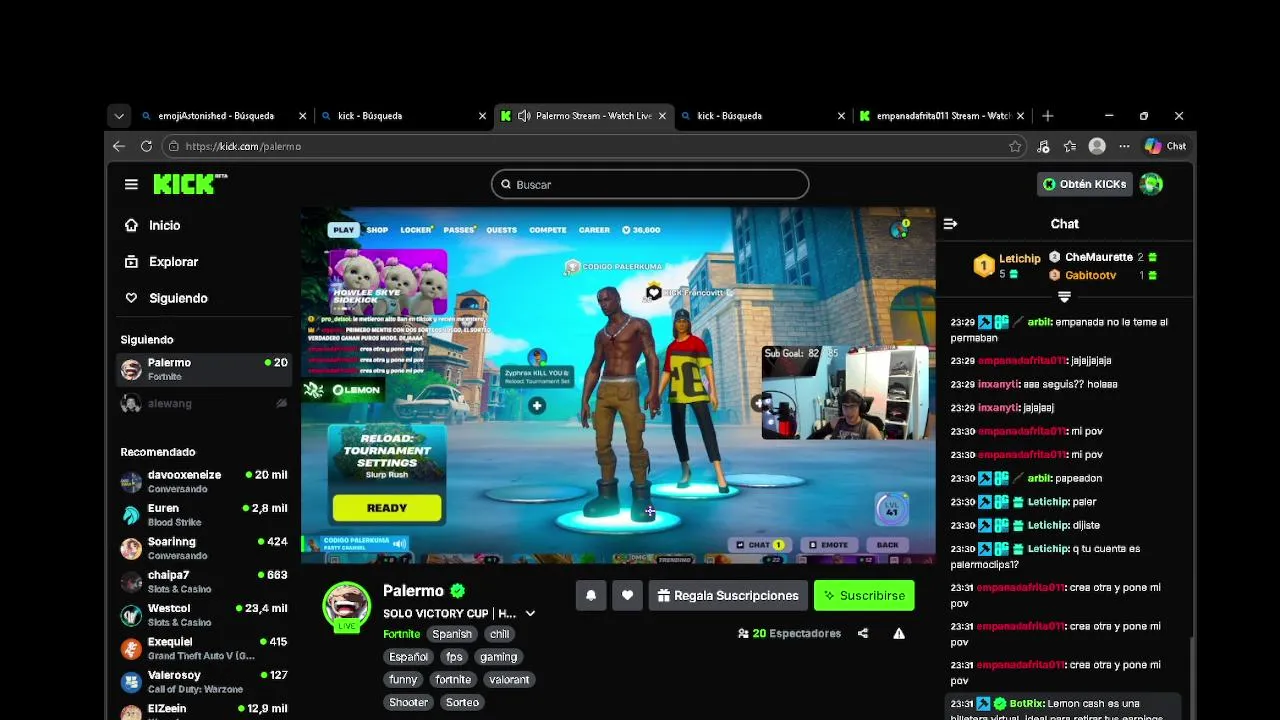Click the green Suscribirse button
Screen dimensions: 1280x720
coord(864,595)
